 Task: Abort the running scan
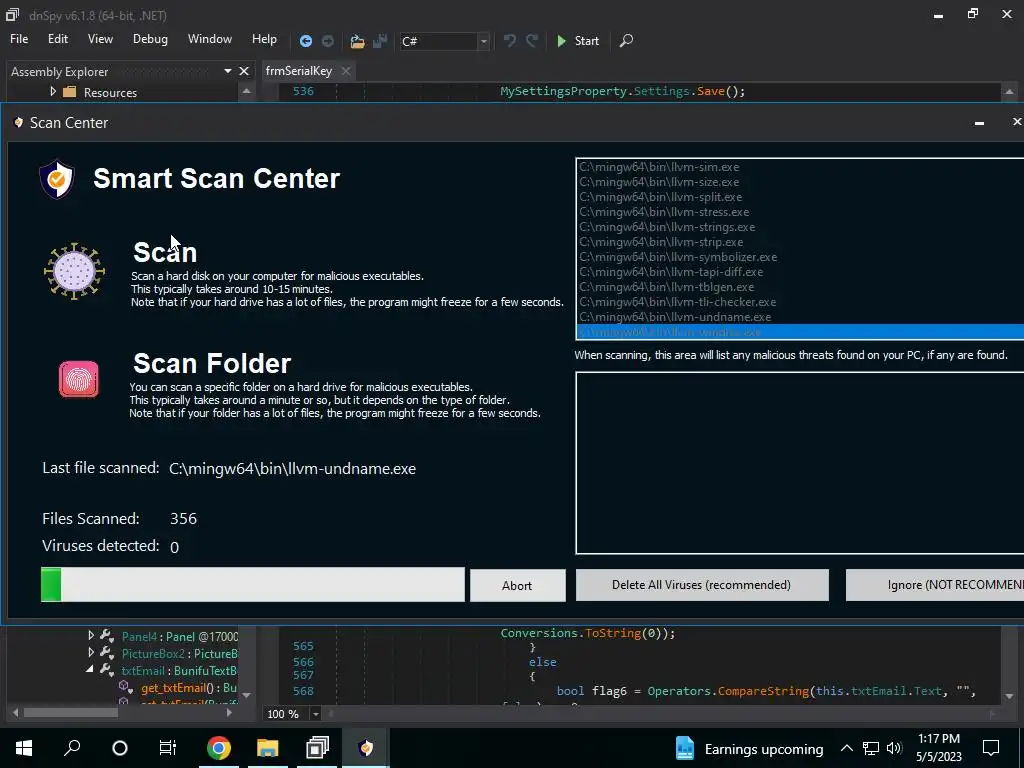(517, 586)
